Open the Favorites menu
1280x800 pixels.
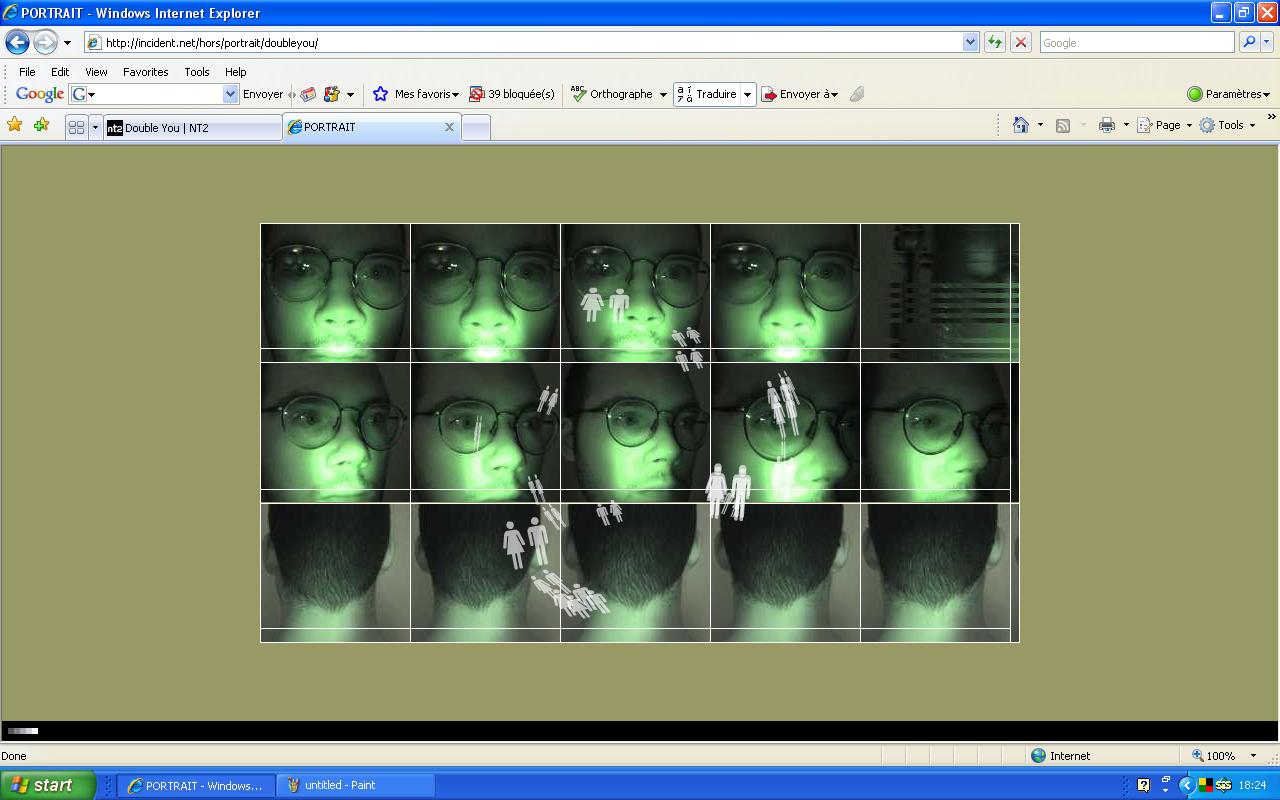pyautogui.click(x=145, y=72)
